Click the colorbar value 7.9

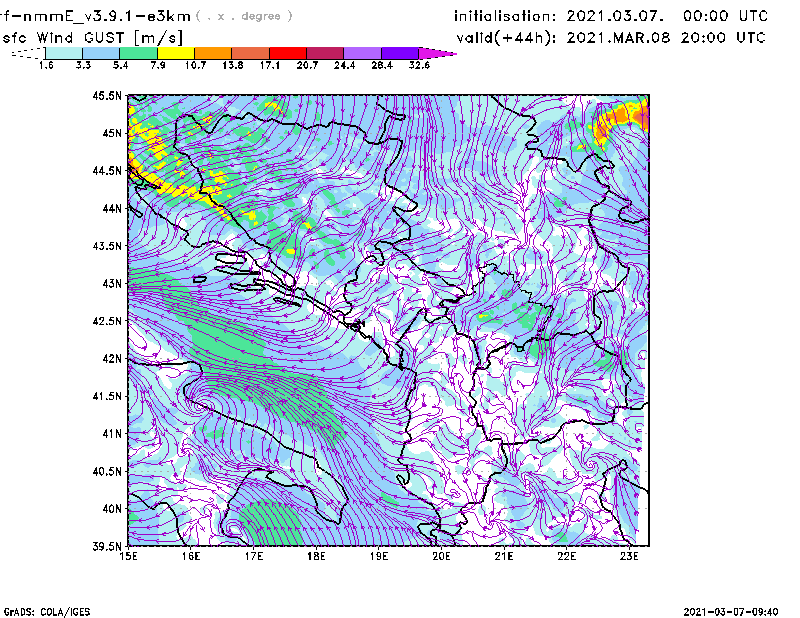click(x=158, y=65)
